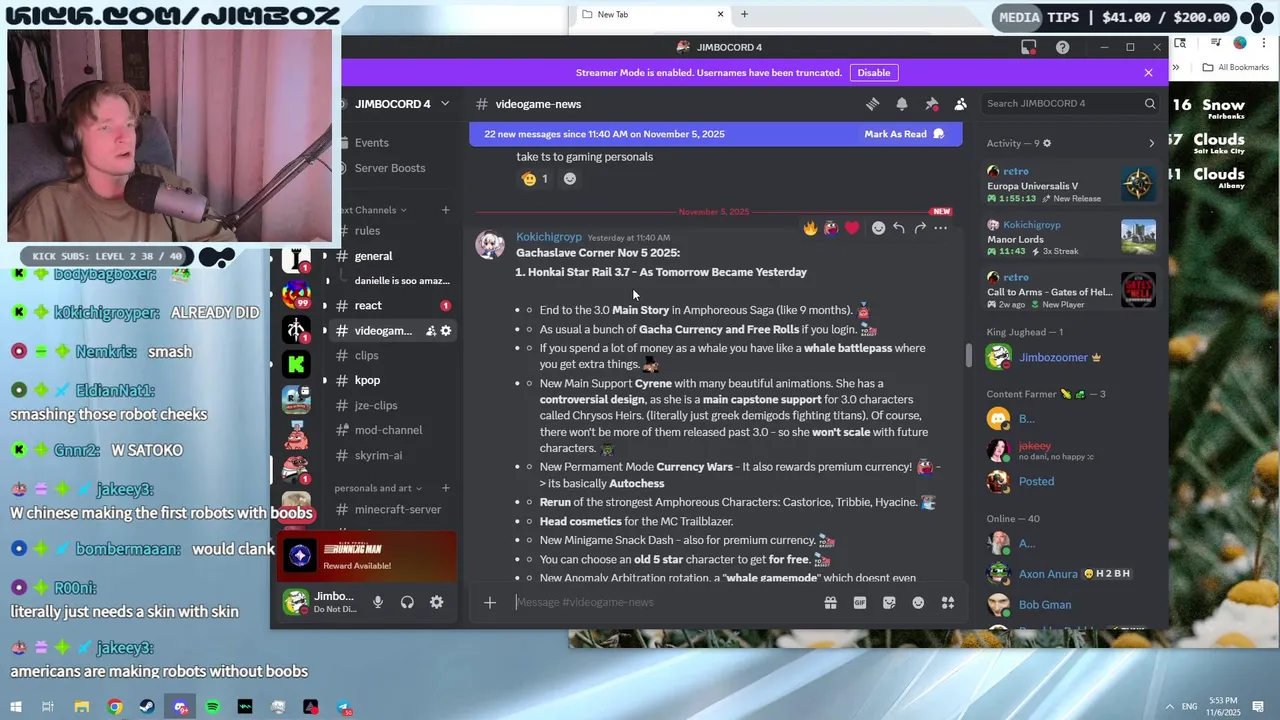Jump to the 22 new messages banner
This screenshot has width=1280, height=720.
point(605,134)
